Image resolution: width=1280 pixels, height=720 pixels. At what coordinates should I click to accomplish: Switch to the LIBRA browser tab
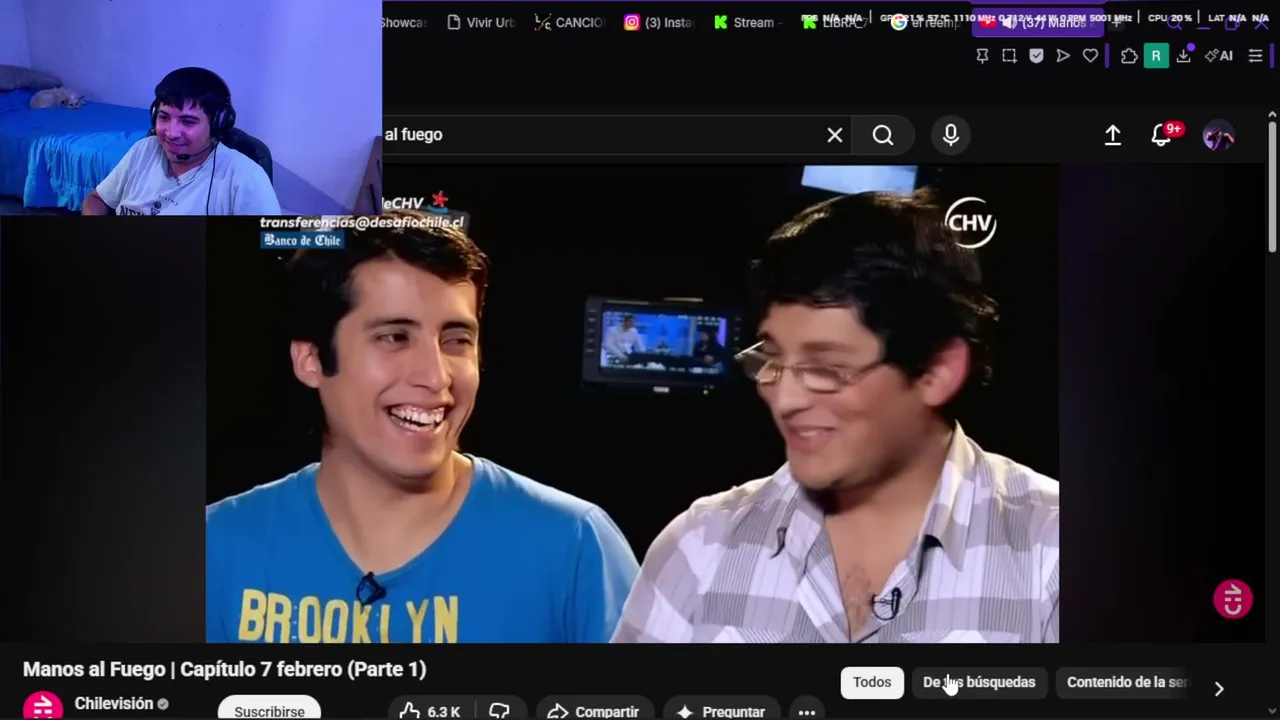coord(836,22)
